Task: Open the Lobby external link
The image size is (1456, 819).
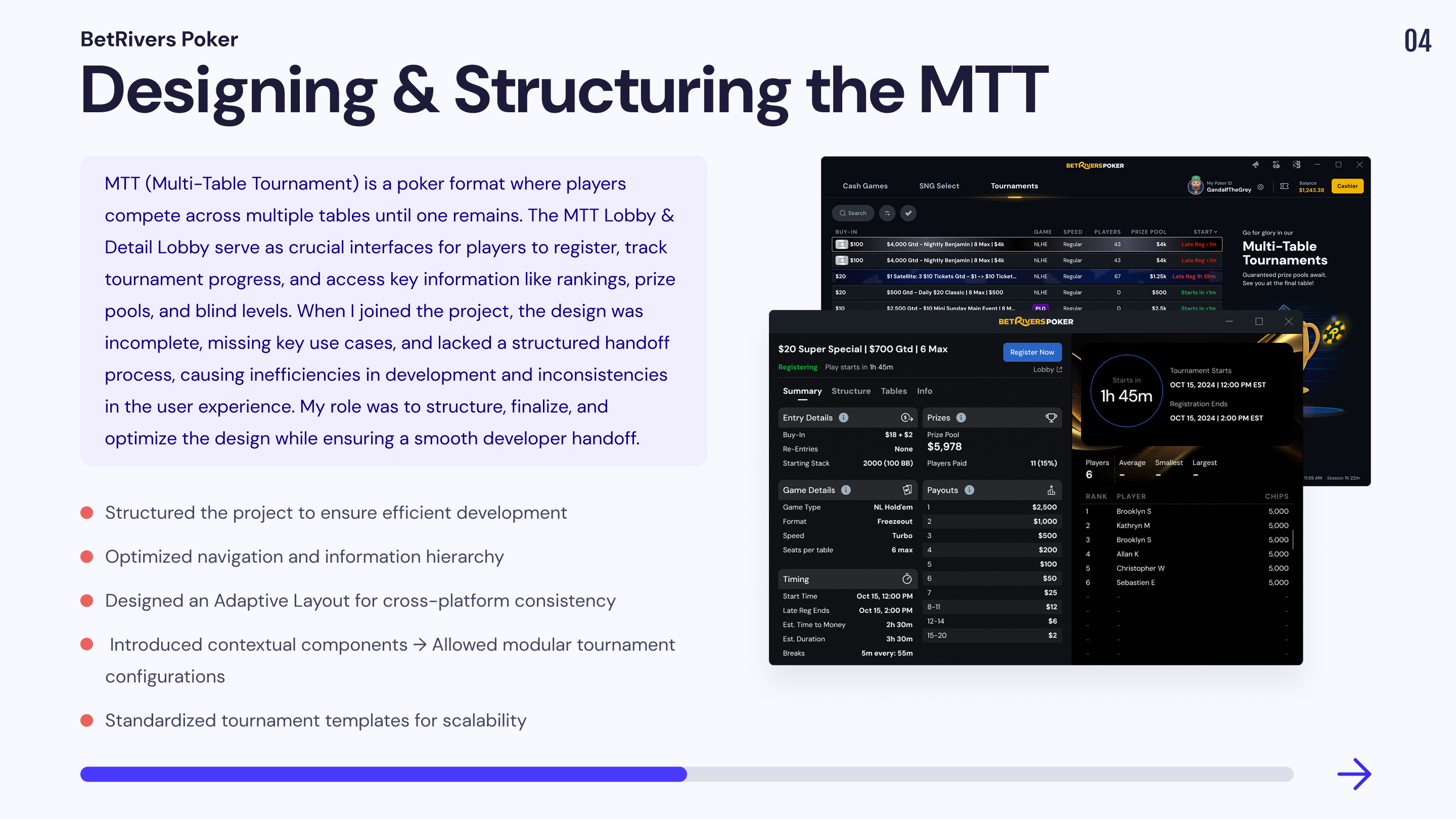Action: [1048, 370]
